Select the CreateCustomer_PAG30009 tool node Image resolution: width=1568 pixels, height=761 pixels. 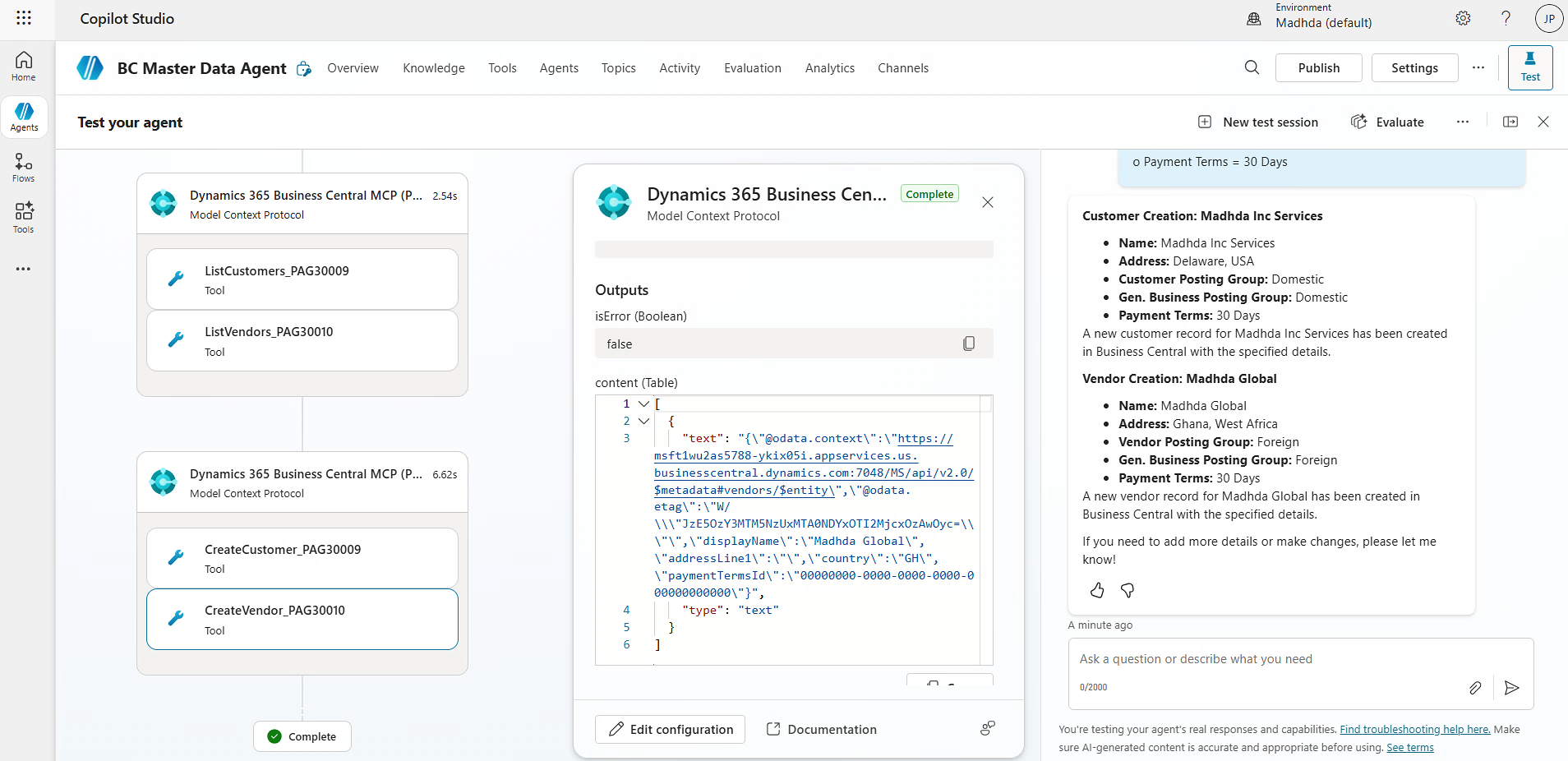tap(302, 558)
